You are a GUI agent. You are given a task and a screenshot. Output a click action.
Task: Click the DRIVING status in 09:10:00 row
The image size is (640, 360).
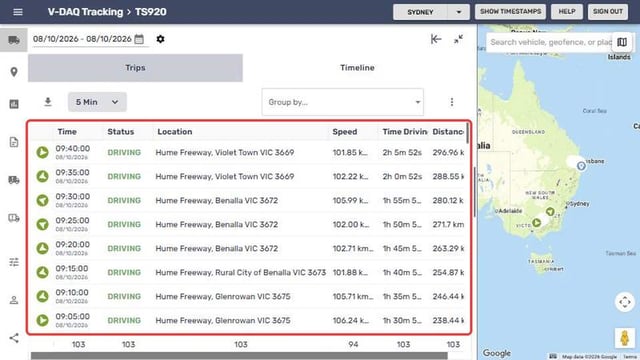[124, 296]
